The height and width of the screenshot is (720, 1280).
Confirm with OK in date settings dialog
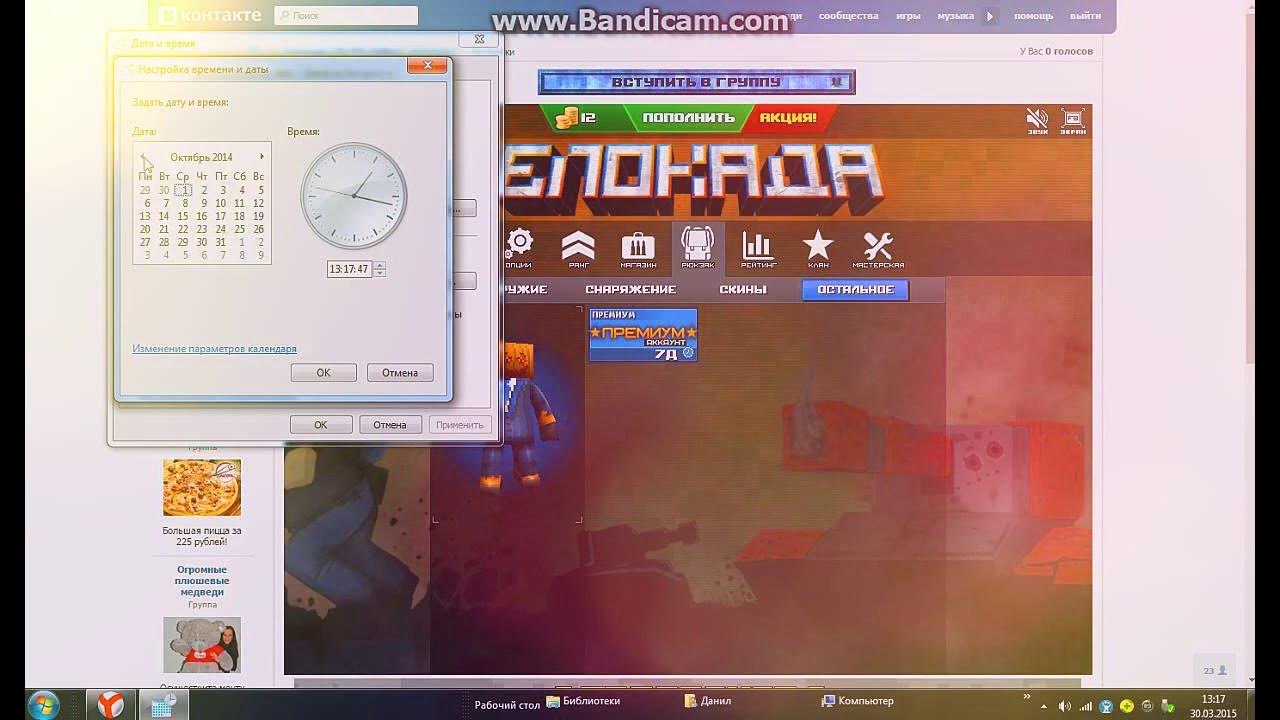point(323,372)
